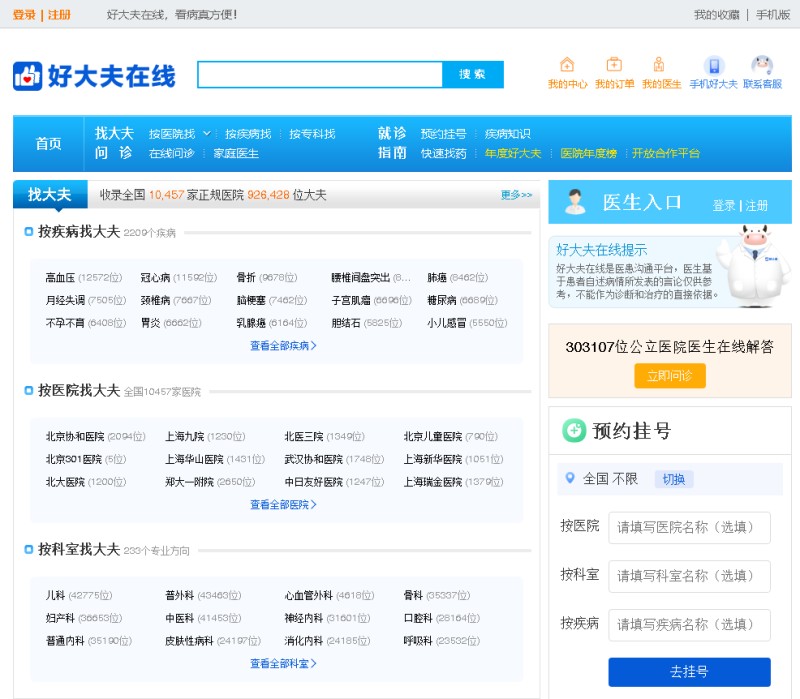
Task: Click 登录 in 医生入口 panel
Action: click(x=723, y=206)
